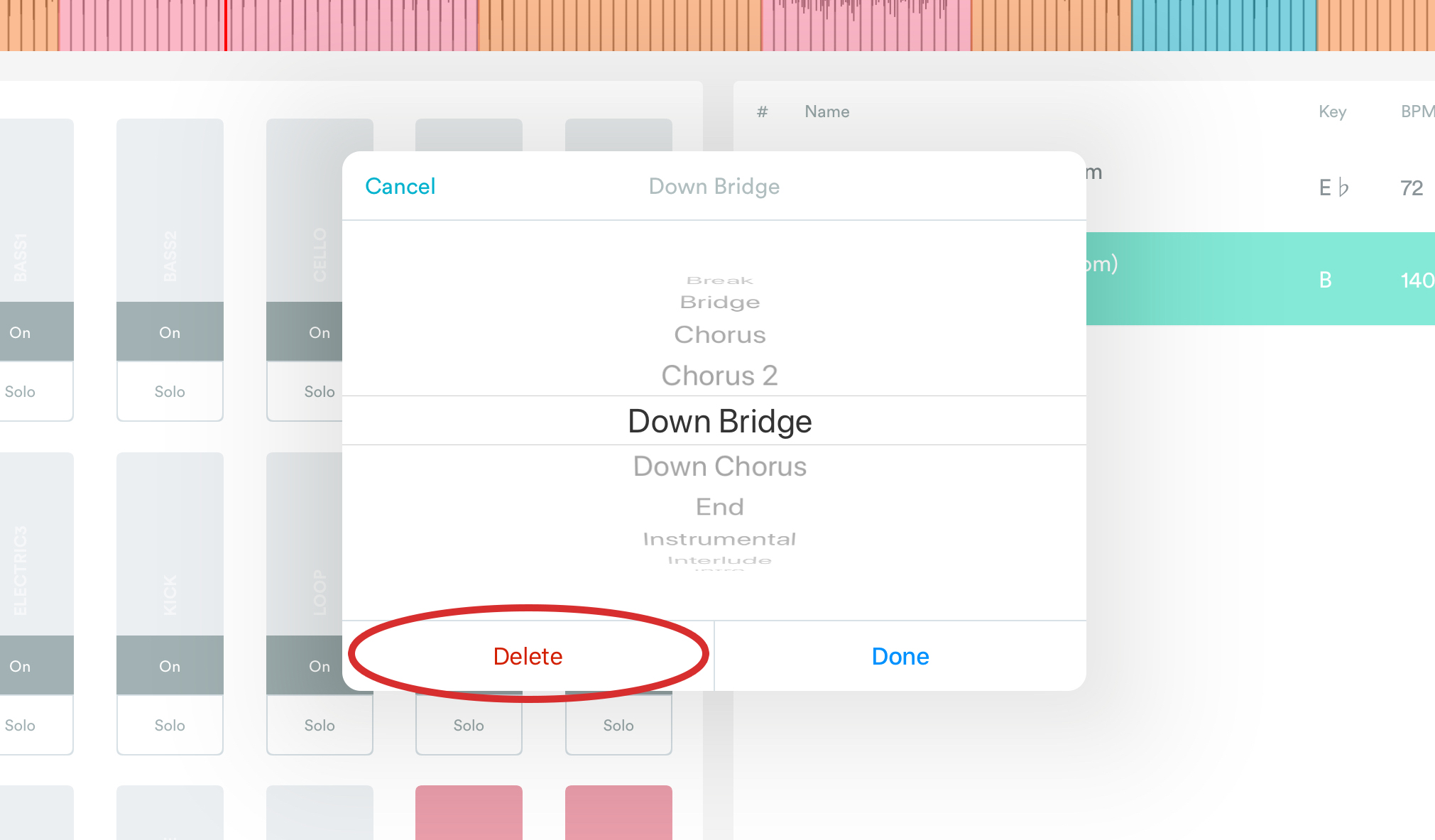Select Chorus 2 in the picker wheel
Screen dimensions: 1435x840
pos(719,376)
